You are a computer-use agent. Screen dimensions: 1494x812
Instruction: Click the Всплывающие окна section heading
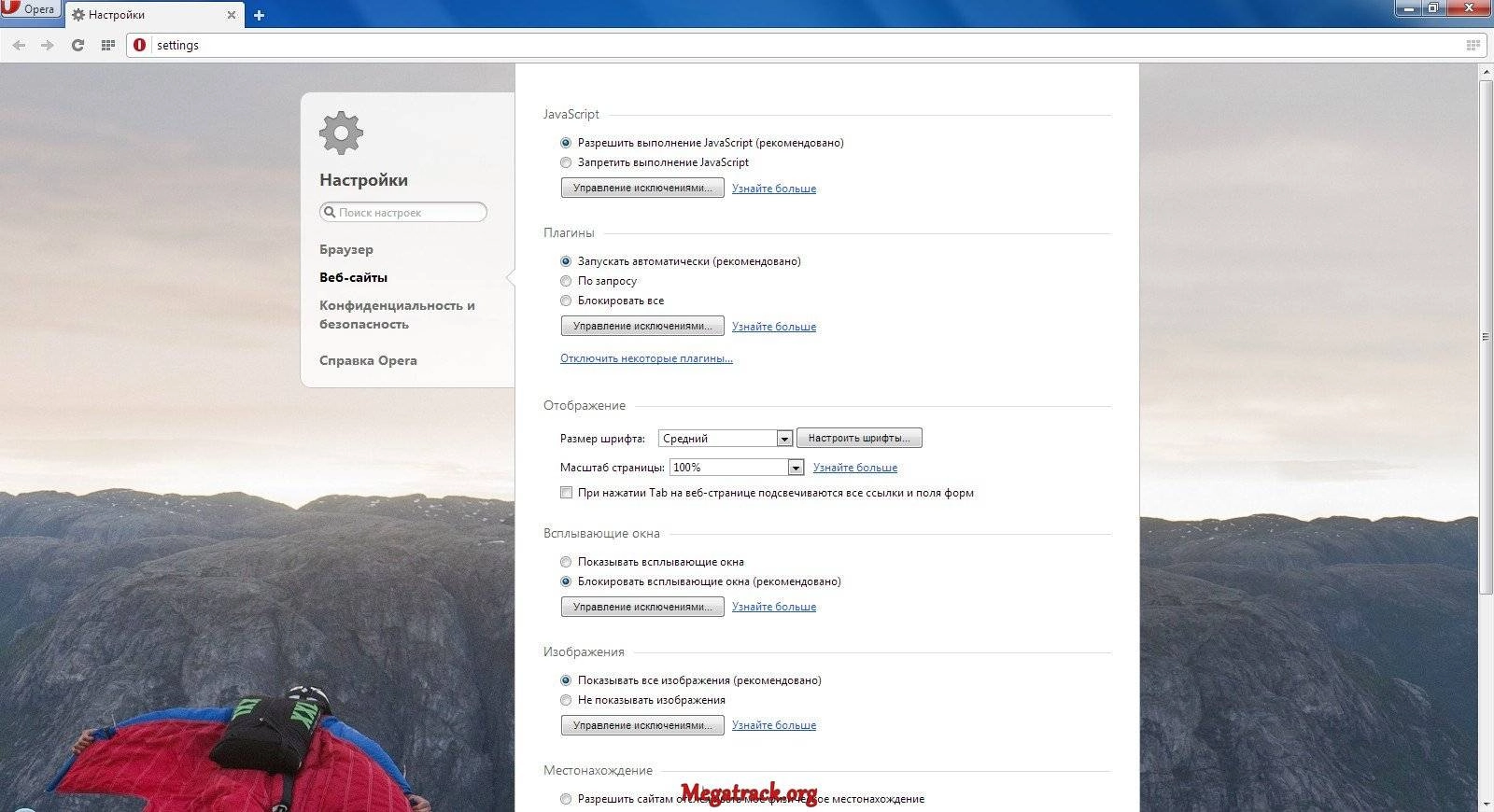(x=601, y=533)
